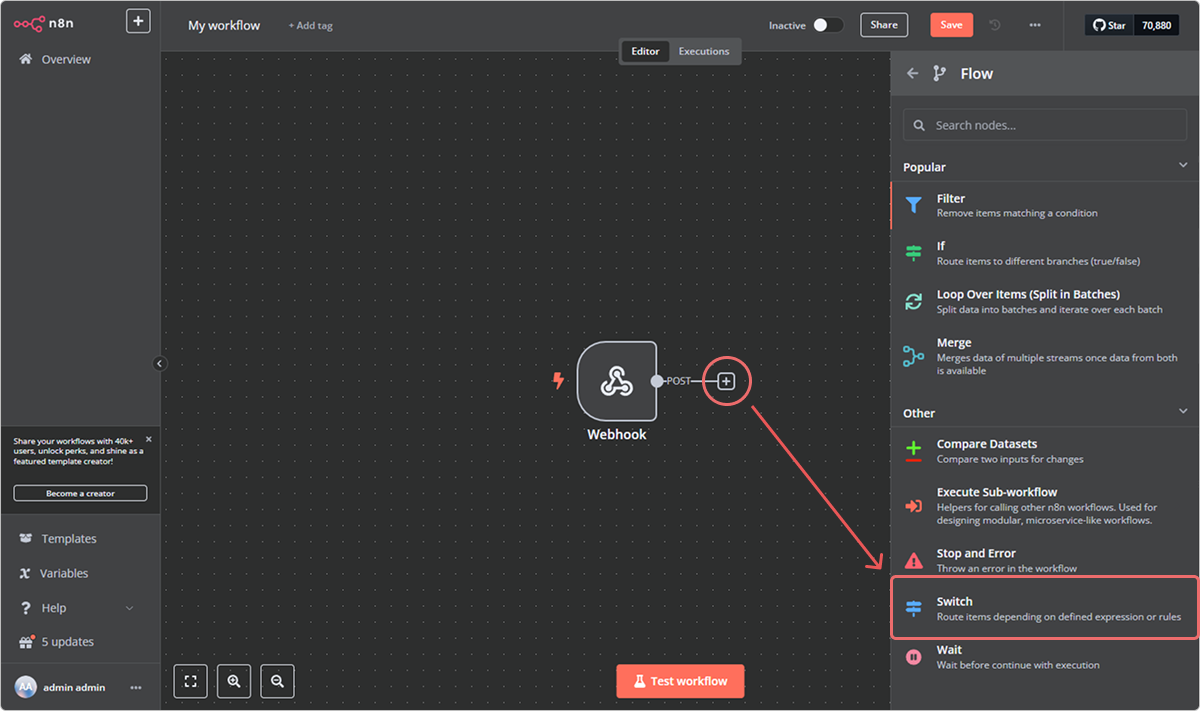
Task: Close the template creator promo banner
Action: 149,439
